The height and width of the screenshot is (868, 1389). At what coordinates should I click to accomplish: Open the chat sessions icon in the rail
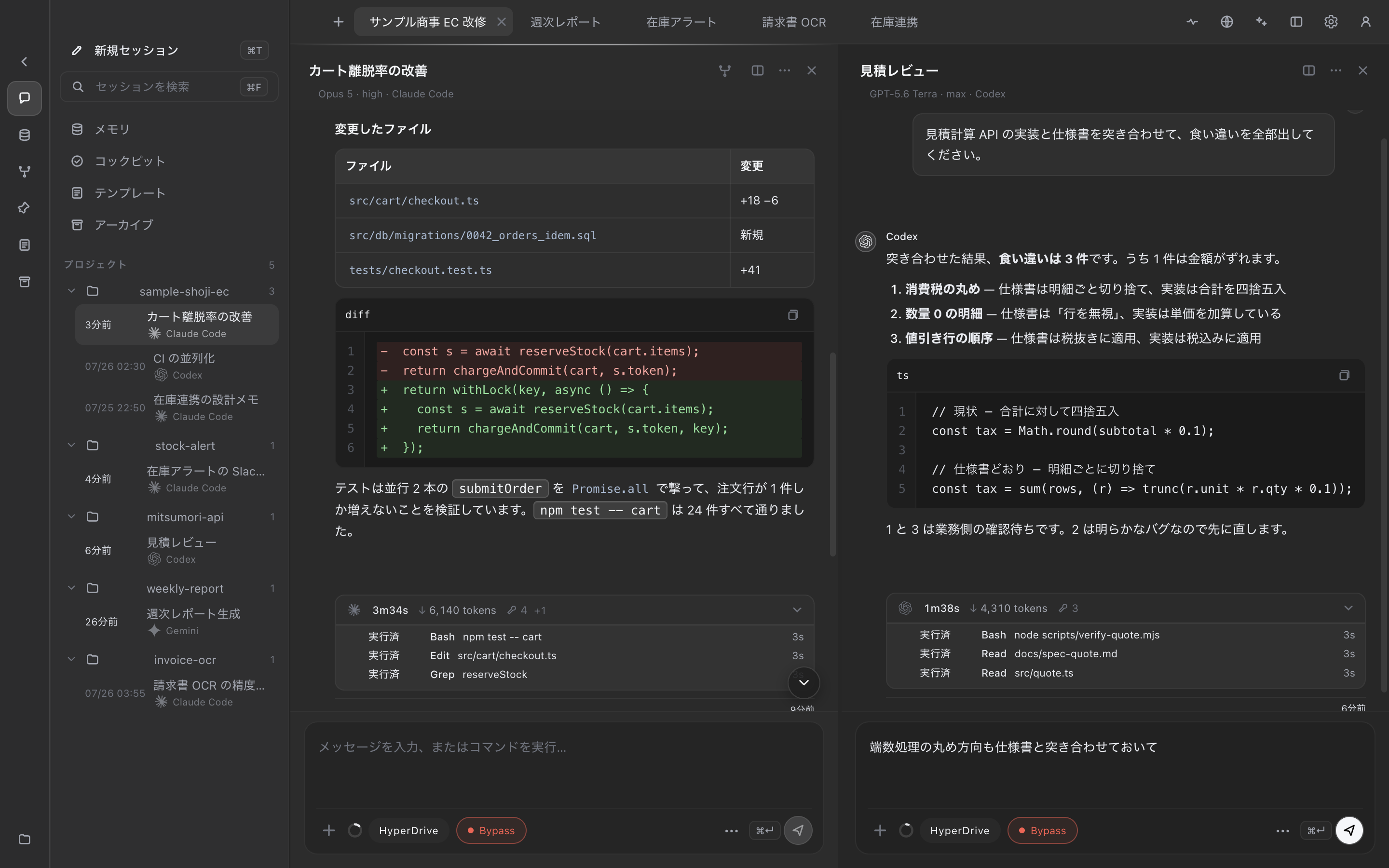point(24,98)
